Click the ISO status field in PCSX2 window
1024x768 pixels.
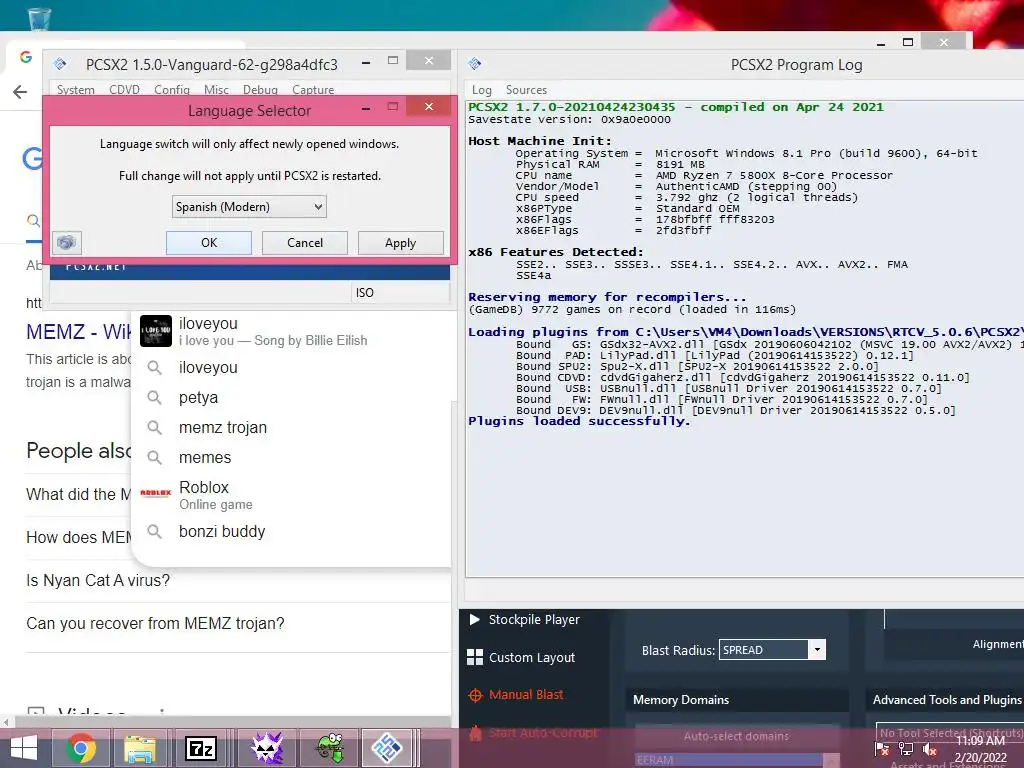400,293
